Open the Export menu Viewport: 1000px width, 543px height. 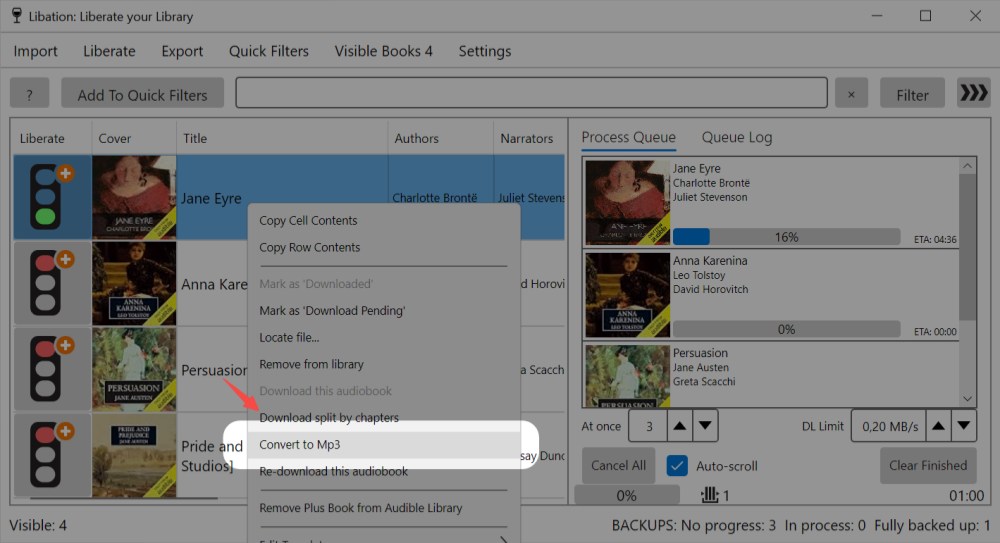(182, 51)
